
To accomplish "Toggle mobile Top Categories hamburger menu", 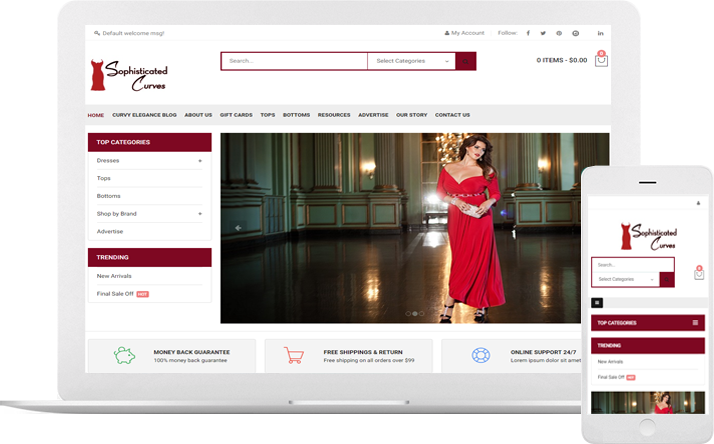I will tap(695, 323).
